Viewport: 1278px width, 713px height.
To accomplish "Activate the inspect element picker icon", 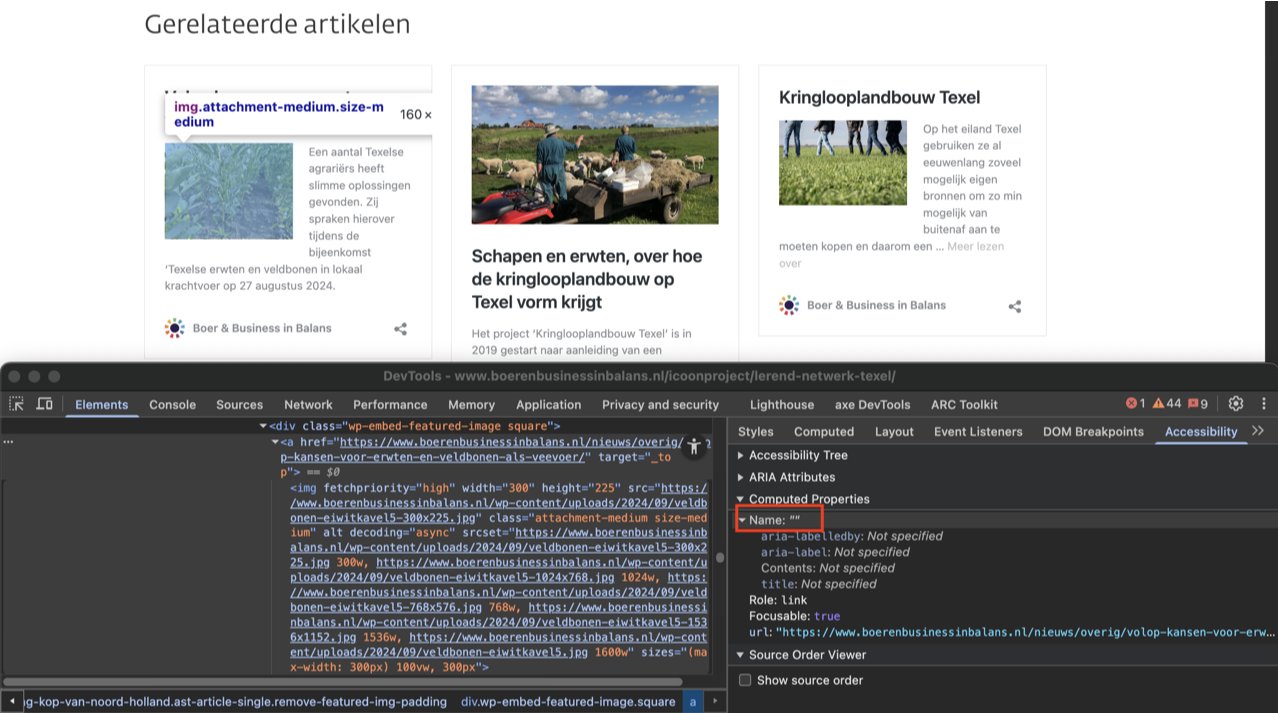I will click(17, 404).
